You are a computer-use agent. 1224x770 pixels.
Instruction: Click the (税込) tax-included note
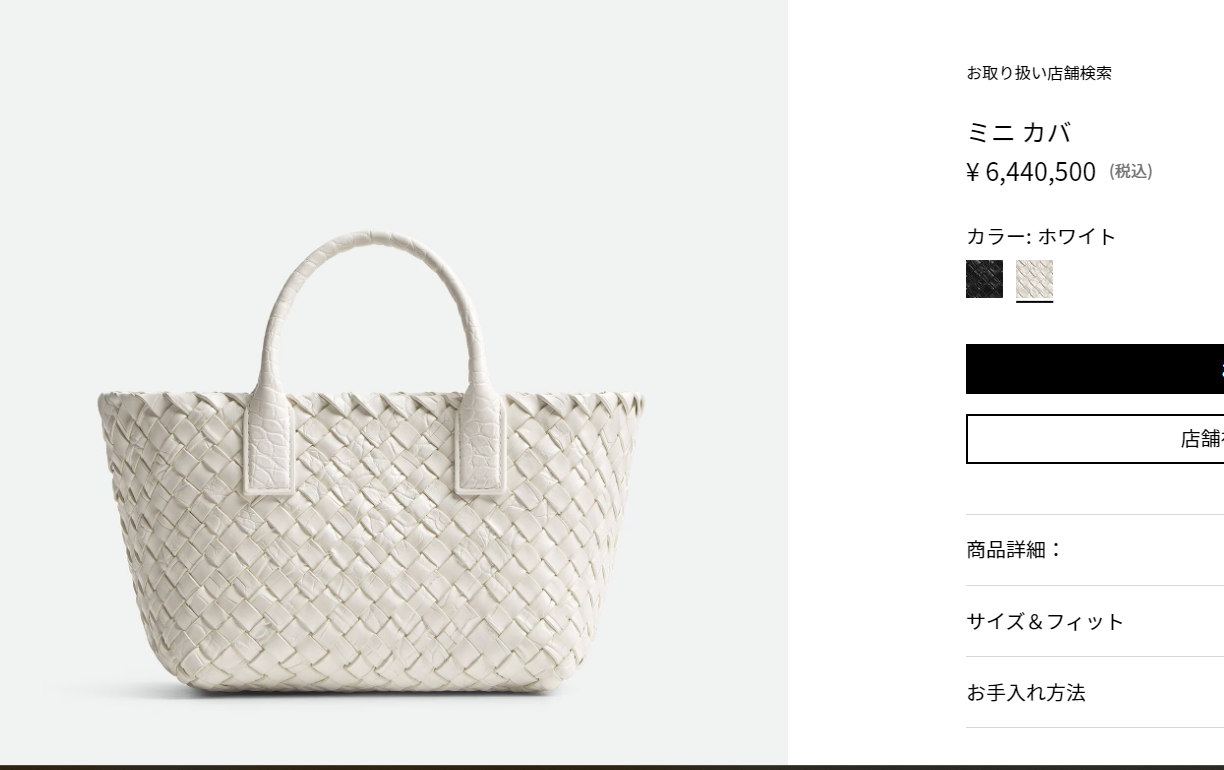[1131, 172]
